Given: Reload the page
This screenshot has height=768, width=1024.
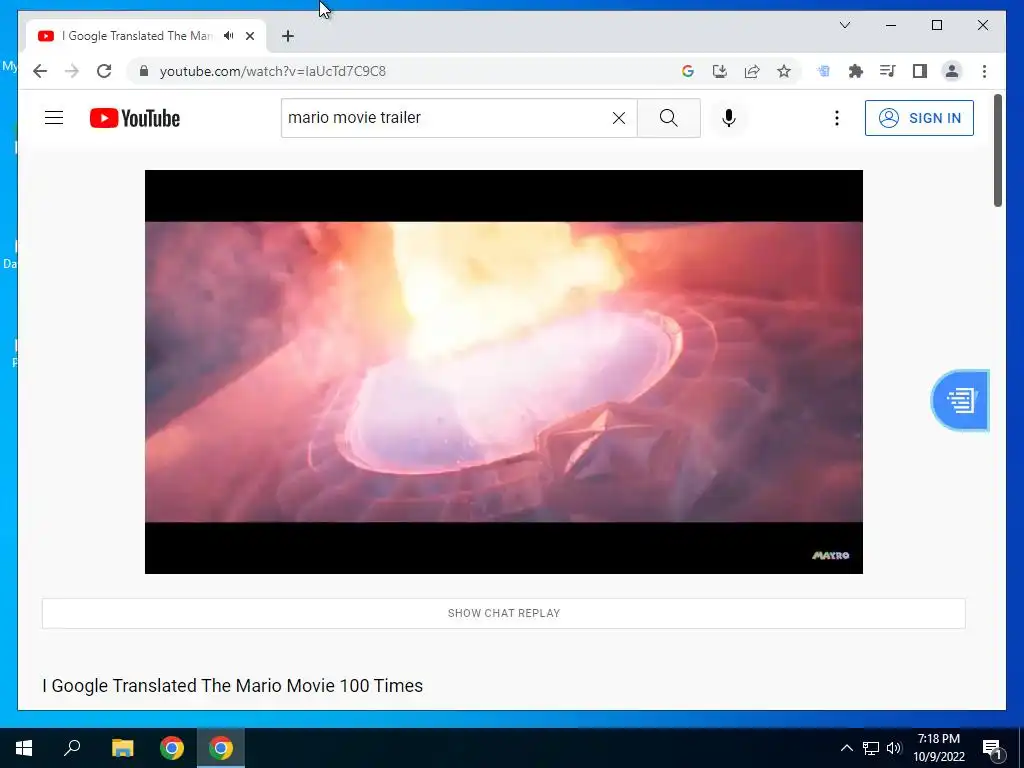Looking at the screenshot, I should coord(104,71).
